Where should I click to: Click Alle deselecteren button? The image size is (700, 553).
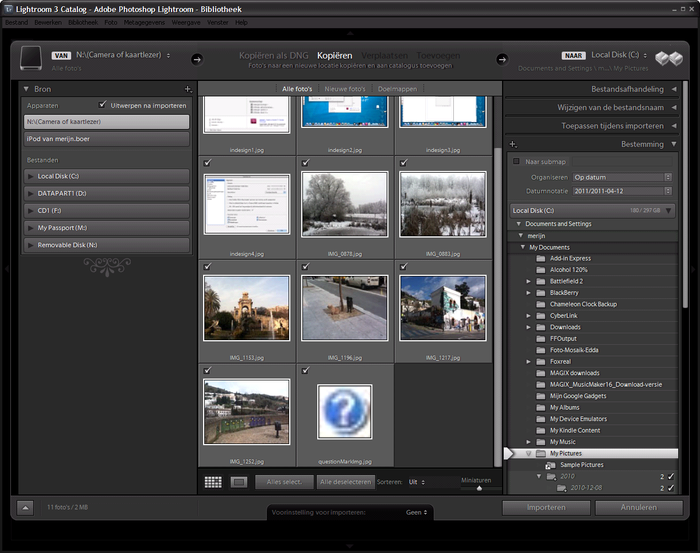pos(346,482)
